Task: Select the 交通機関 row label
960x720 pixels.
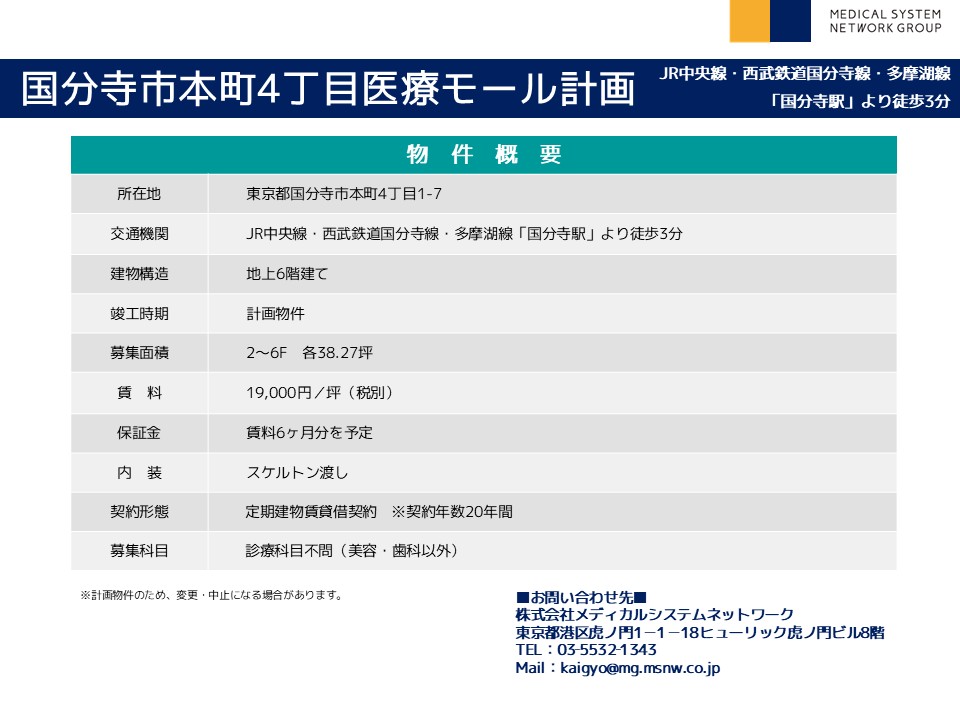Action: click(x=139, y=234)
